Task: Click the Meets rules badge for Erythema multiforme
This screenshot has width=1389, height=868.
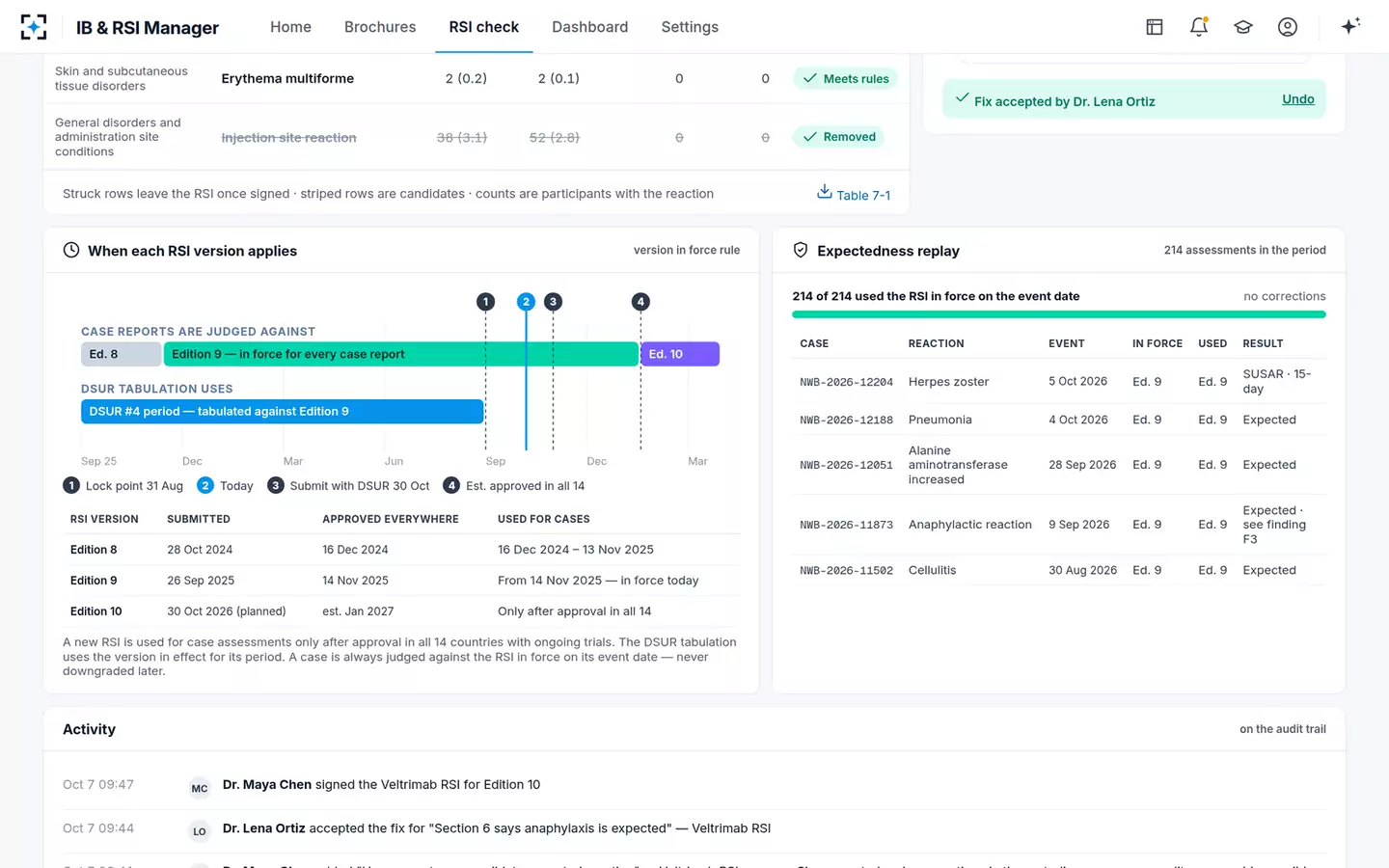Action: (846, 79)
